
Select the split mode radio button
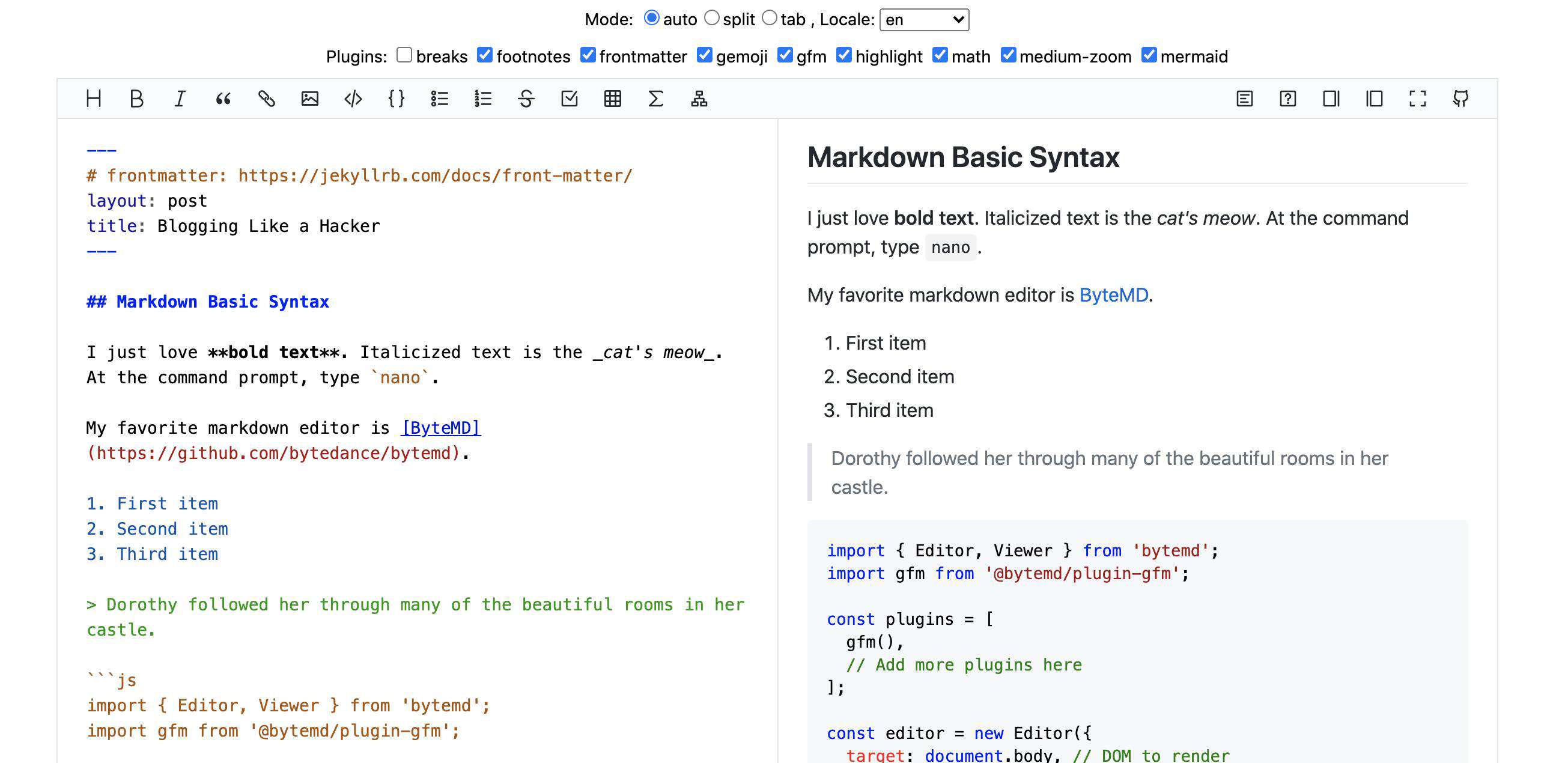point(711,18)
